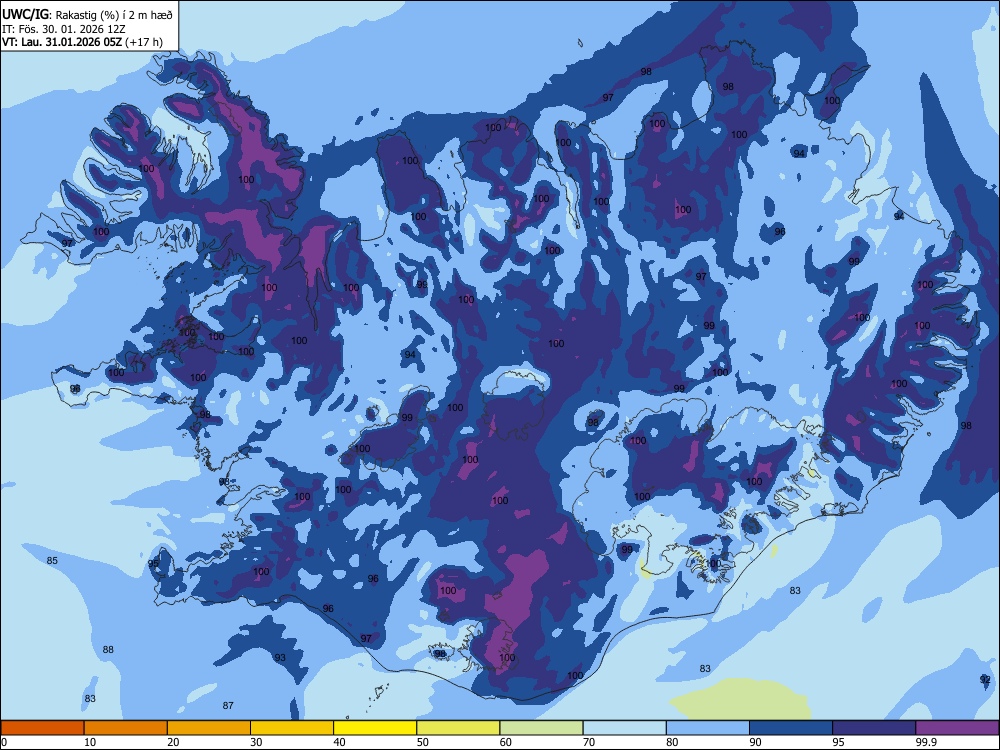Click the '50' legend scale label
1000x750 pixels.
tap(422, 742)
